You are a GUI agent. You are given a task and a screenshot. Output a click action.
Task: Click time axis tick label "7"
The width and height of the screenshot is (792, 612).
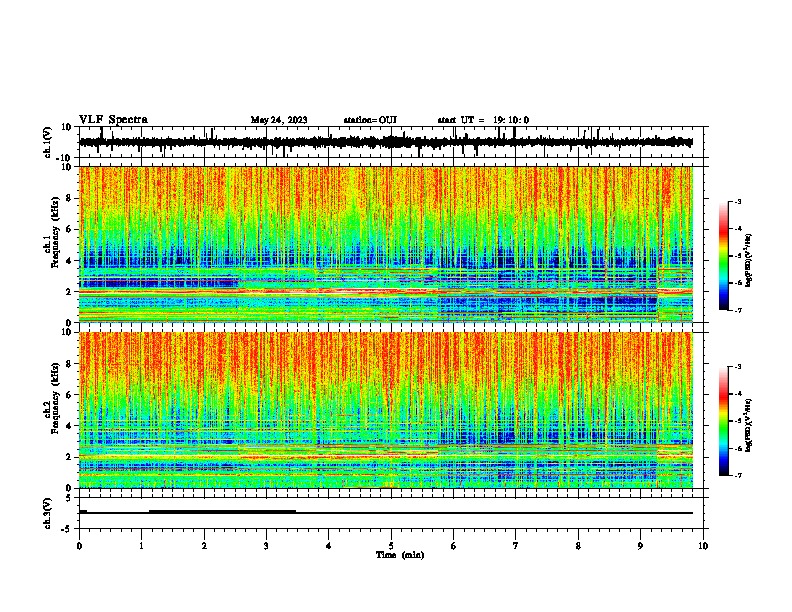516,546
